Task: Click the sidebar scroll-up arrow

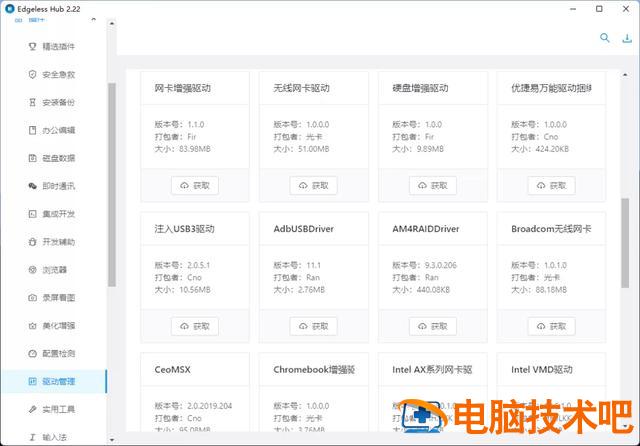Action: (112, 24)
